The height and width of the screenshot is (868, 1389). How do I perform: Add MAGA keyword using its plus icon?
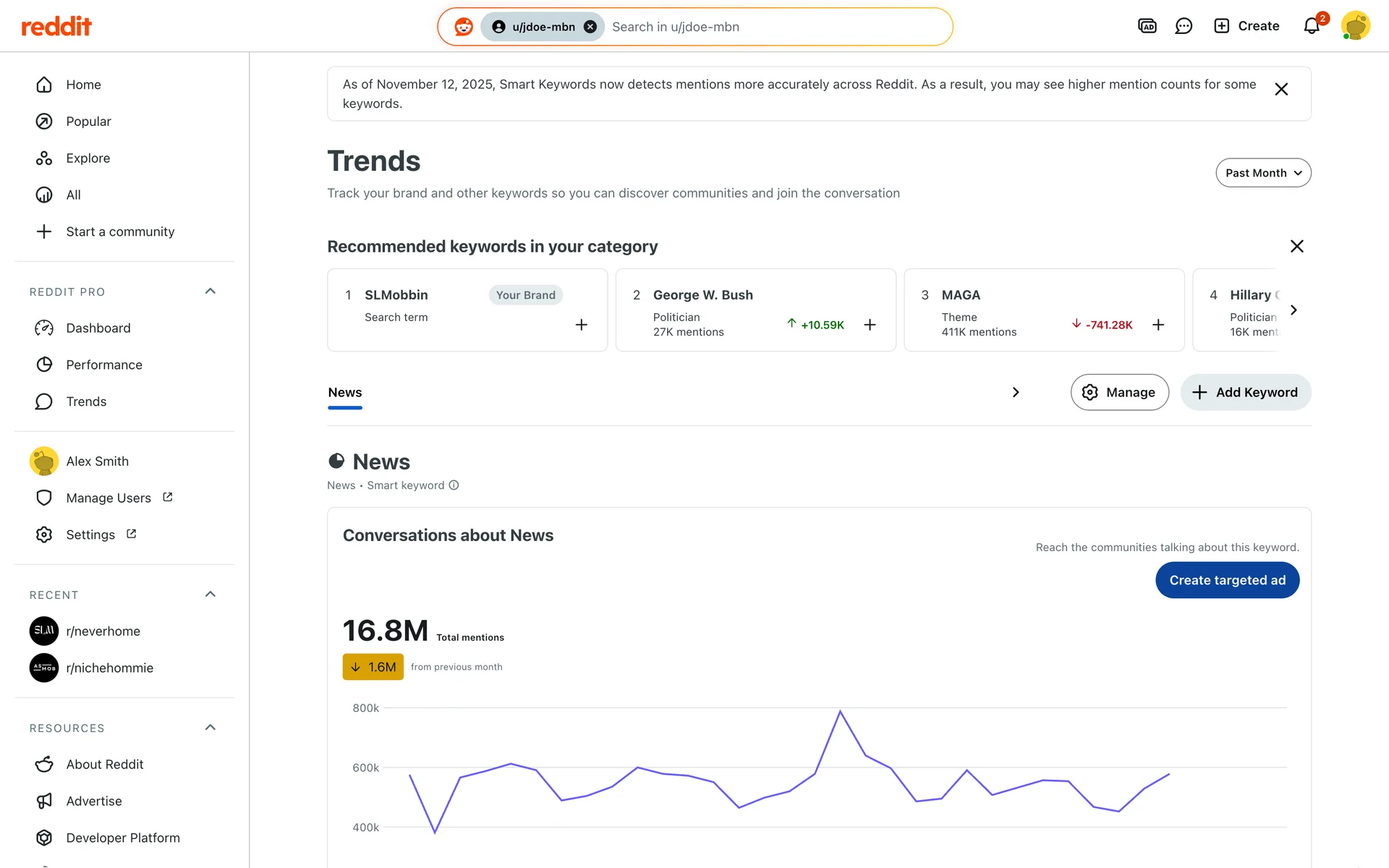click(x=1158, y=325)
